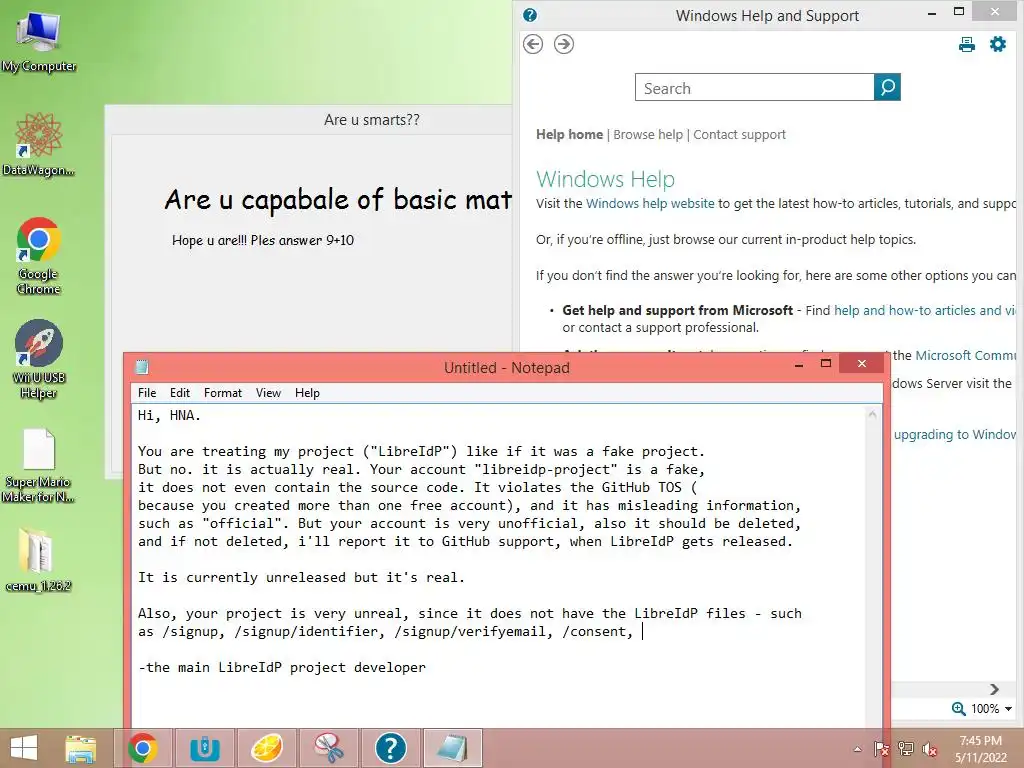Follow the Windows help website link
The width and height of the screenshot is (1024, 768).
pyautogui.click(x=650, y=204)
